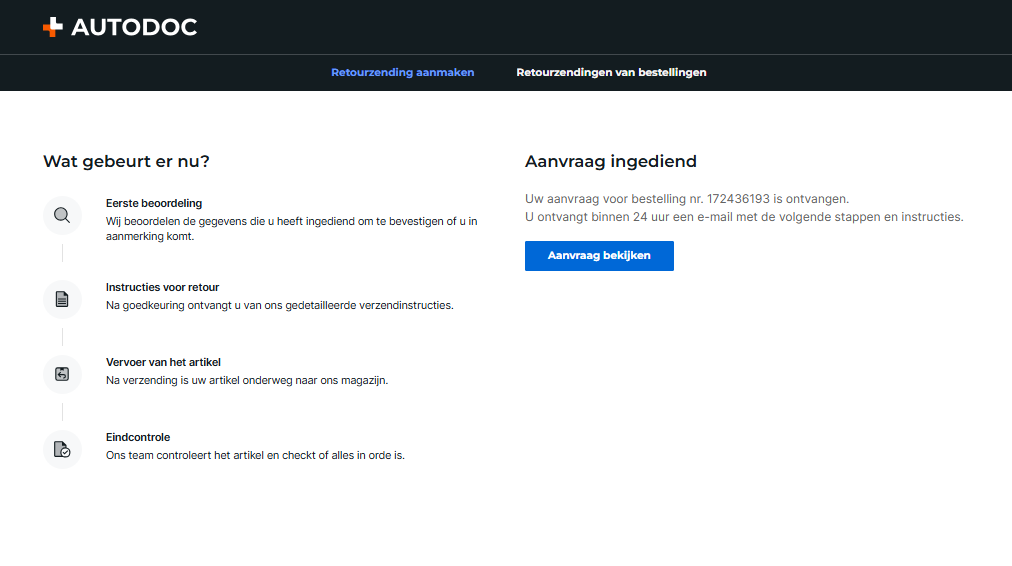Viewport: 1012px width, 566px height.
Task: Click the Eerste beoordeling description paragraph
Action: 292,228
